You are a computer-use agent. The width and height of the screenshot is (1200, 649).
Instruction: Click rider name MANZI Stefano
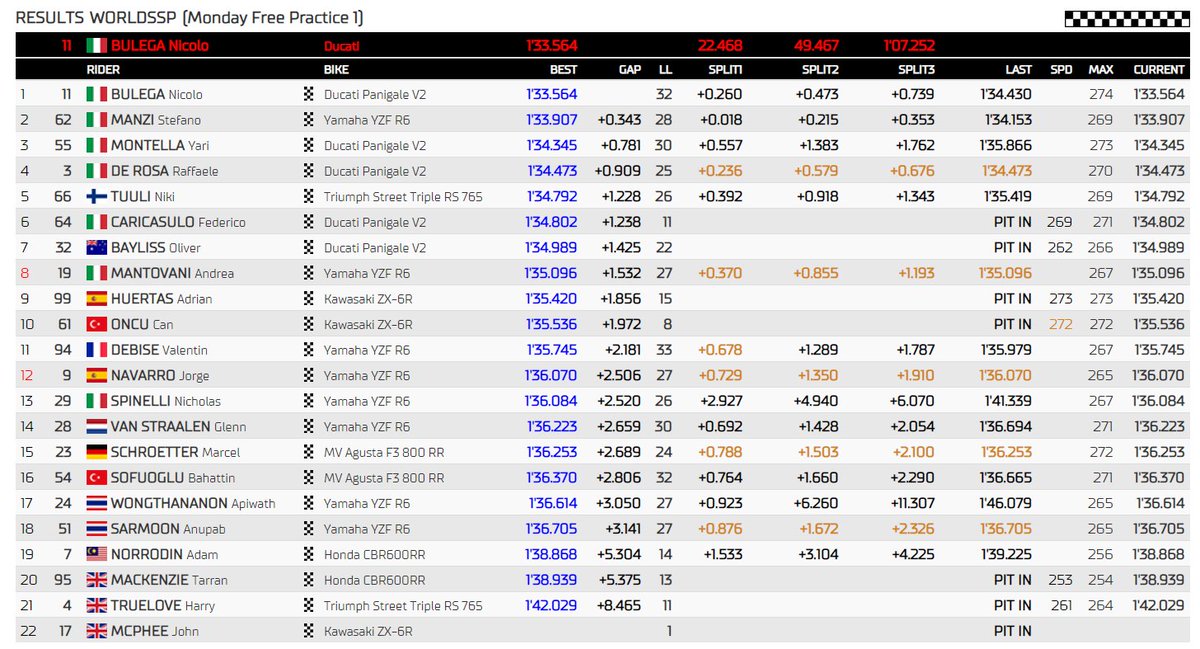156,120
